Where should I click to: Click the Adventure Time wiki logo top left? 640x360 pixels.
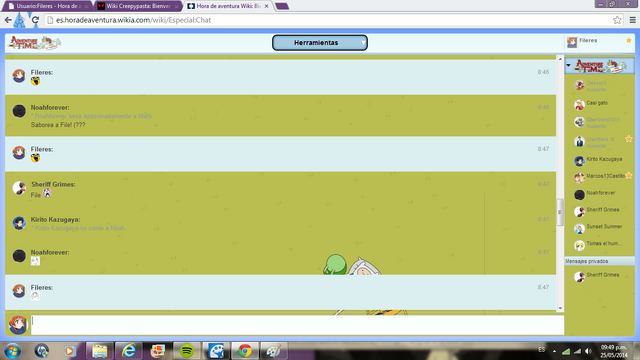pos(35,42)
